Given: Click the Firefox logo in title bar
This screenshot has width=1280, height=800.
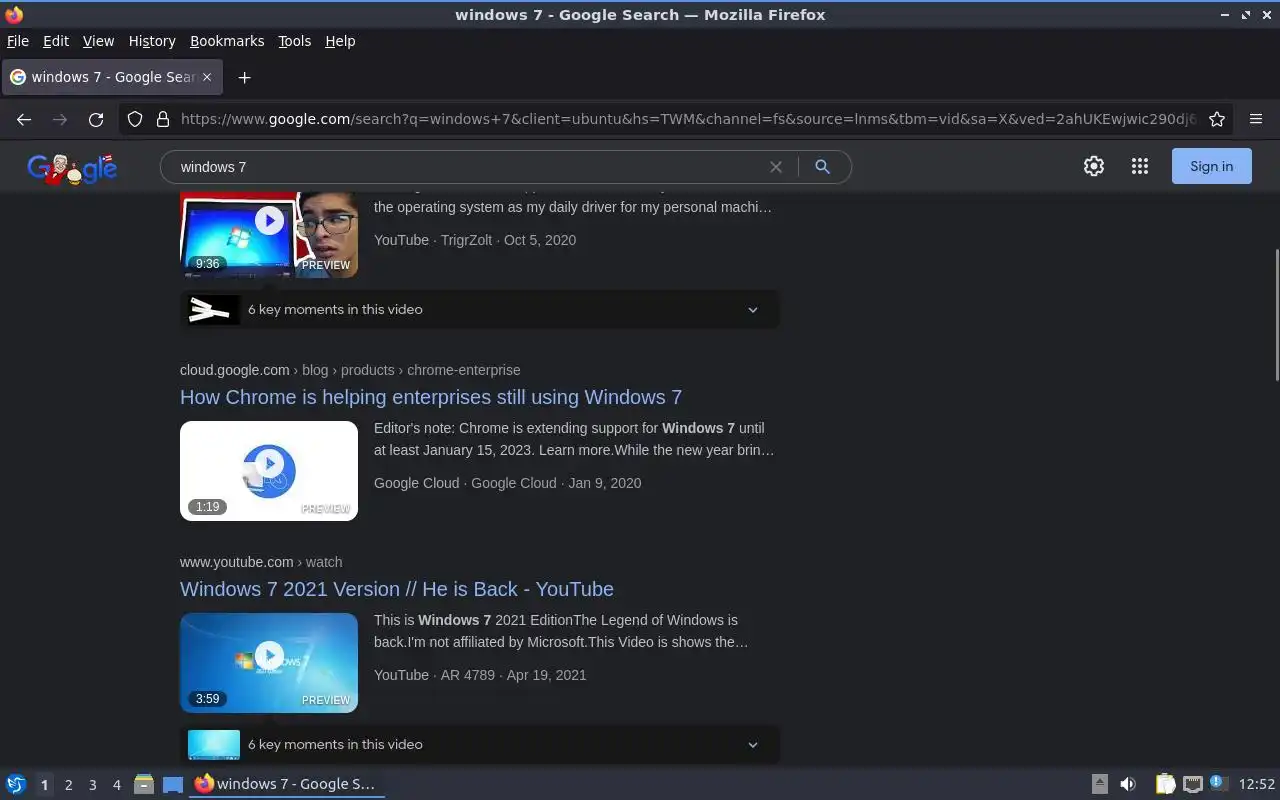Looking at the screenshot, I should 14,15.
